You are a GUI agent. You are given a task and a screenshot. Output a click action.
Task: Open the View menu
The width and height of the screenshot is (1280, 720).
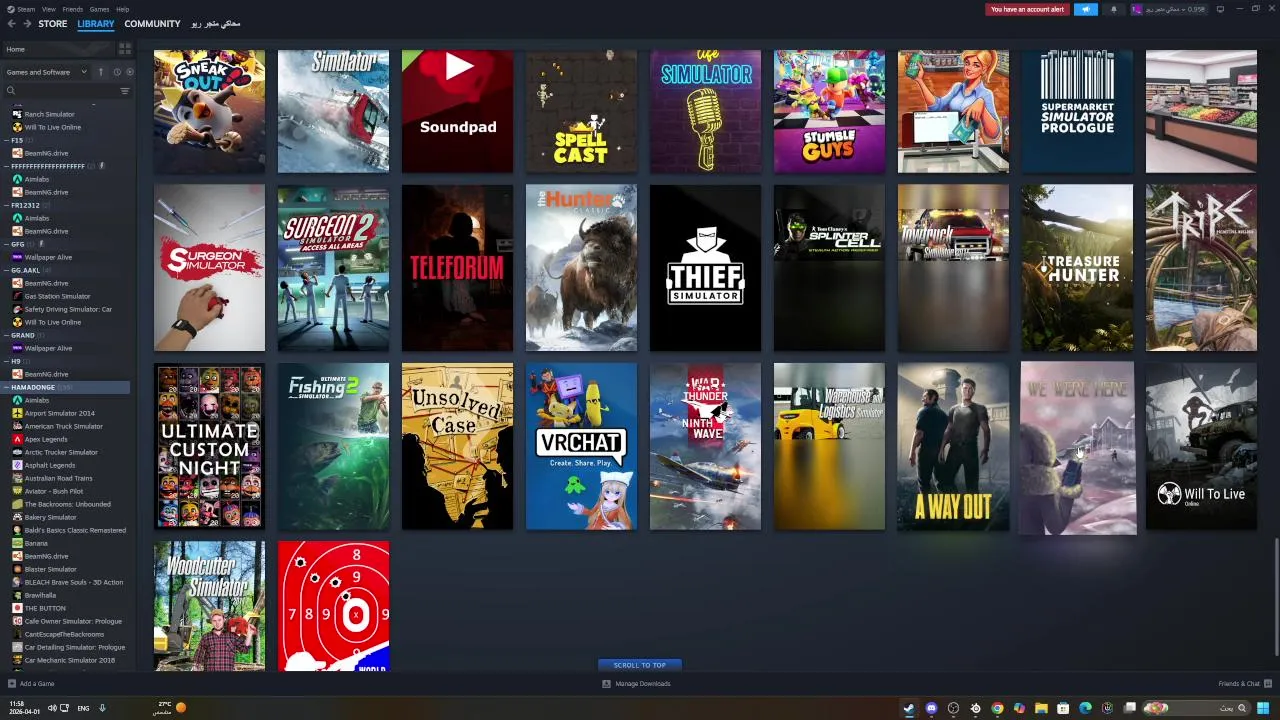[49, 9]
